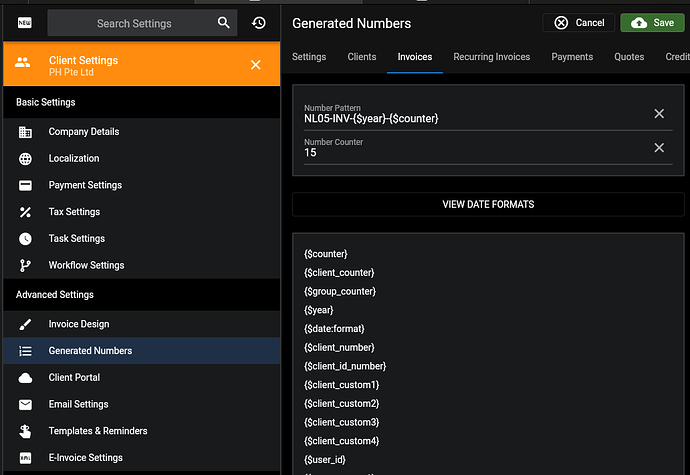Click the Templates & Reminders icon
The image size is (690, 475).
25,431
